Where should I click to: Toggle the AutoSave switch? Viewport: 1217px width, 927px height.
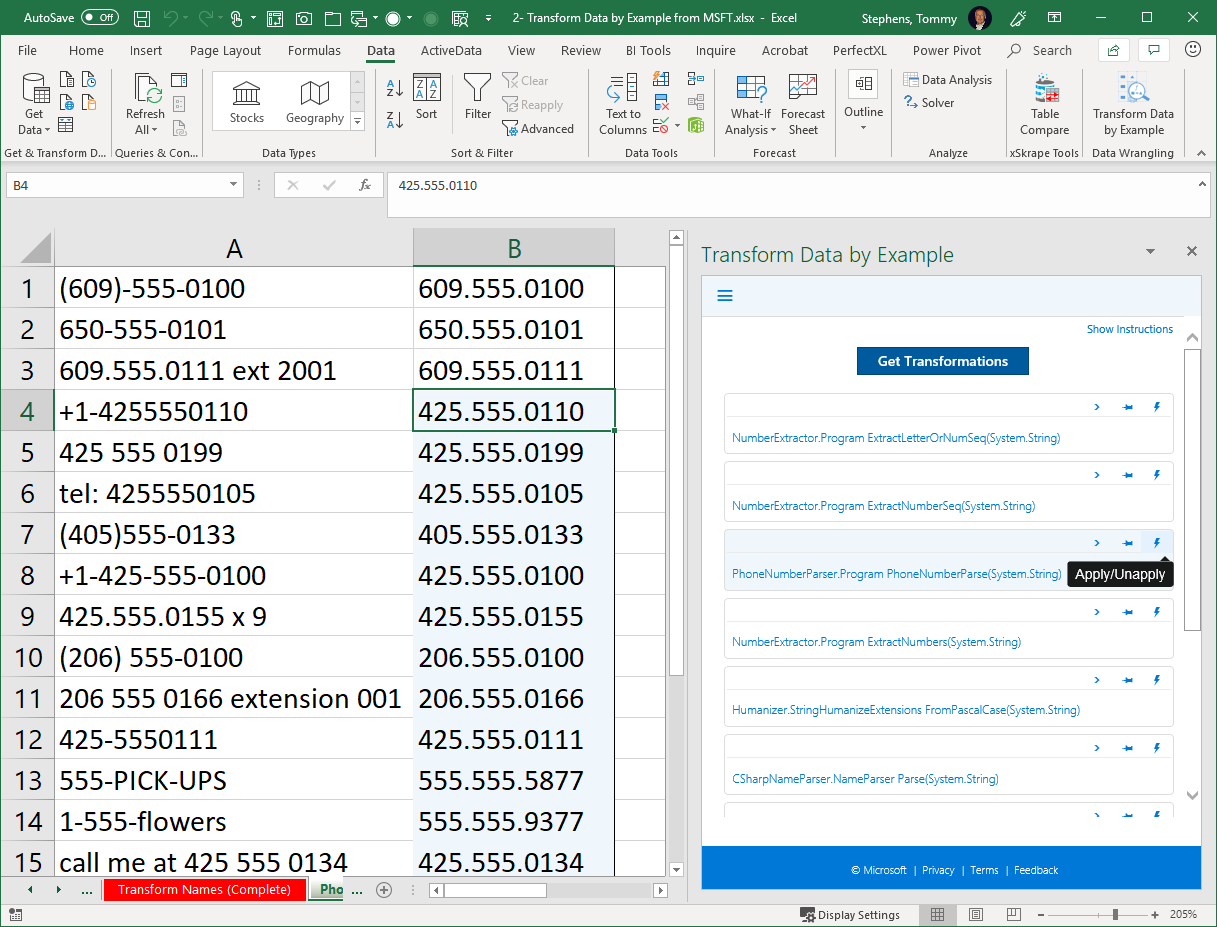pyautogui.click(x=99, y=18)
